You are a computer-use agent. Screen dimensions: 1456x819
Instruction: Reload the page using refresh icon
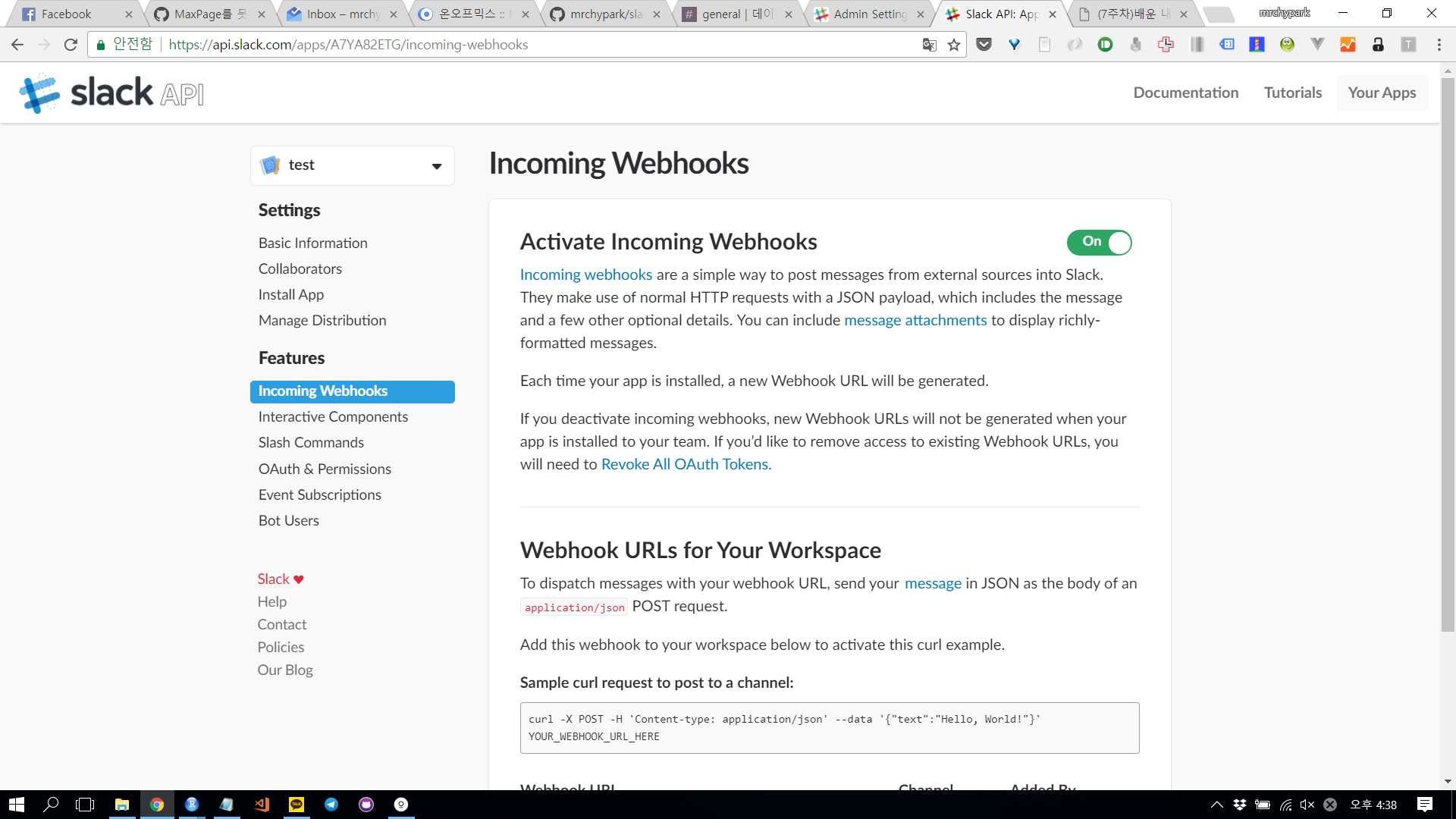coord(71,45)
